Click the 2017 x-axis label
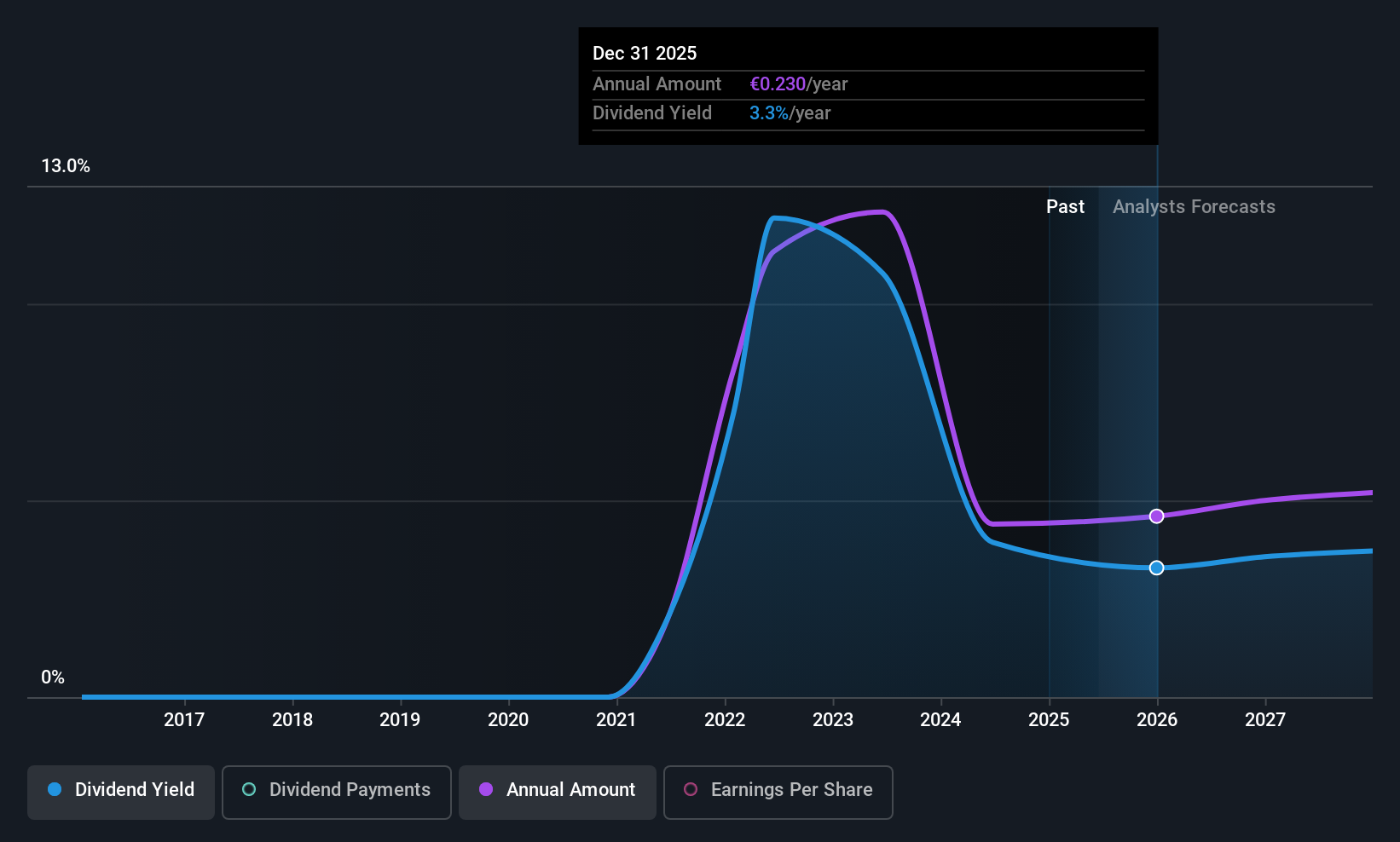This screenshot has height=842, width=1400. [184, 719]
